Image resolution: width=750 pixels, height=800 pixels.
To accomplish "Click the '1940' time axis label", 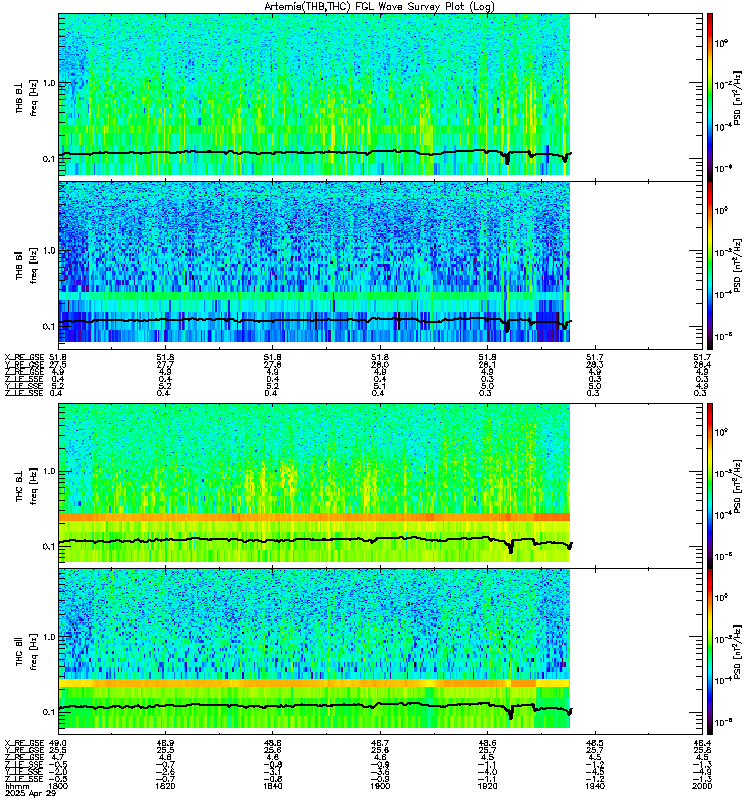I will pos(595,786).
